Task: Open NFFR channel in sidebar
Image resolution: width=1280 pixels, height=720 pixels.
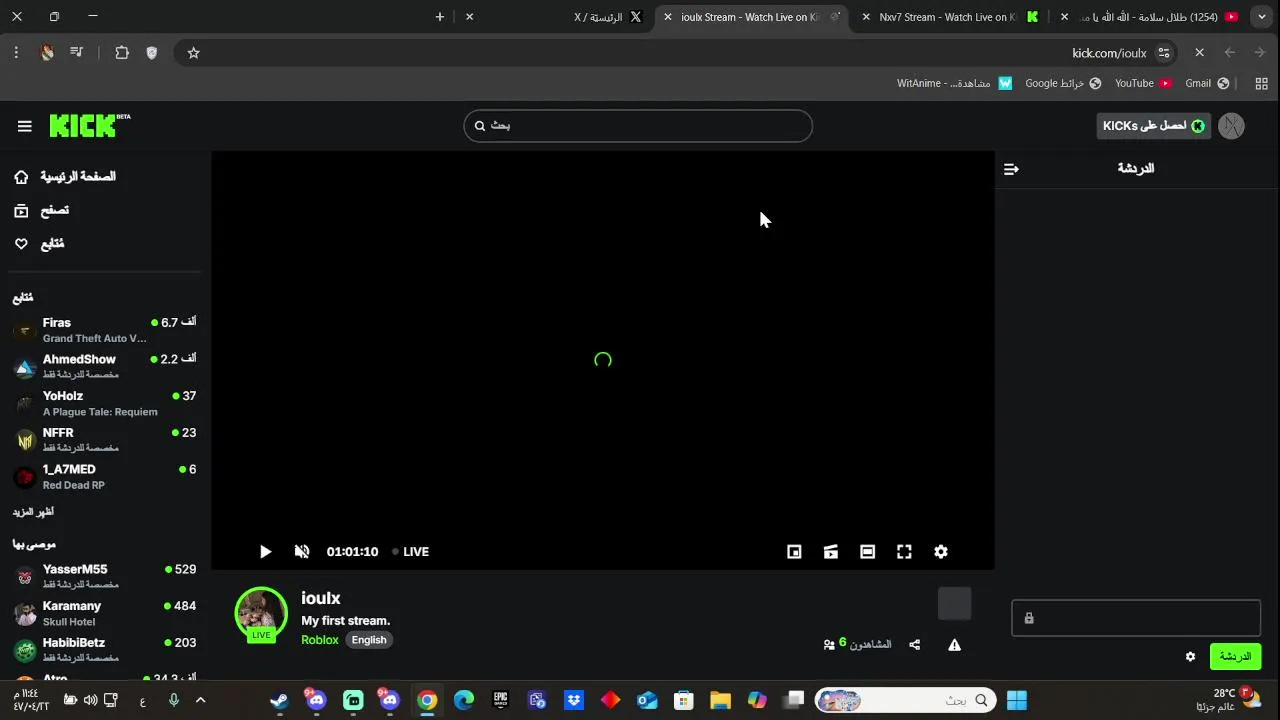Action: pyautogui.click(x=104, y=440)
